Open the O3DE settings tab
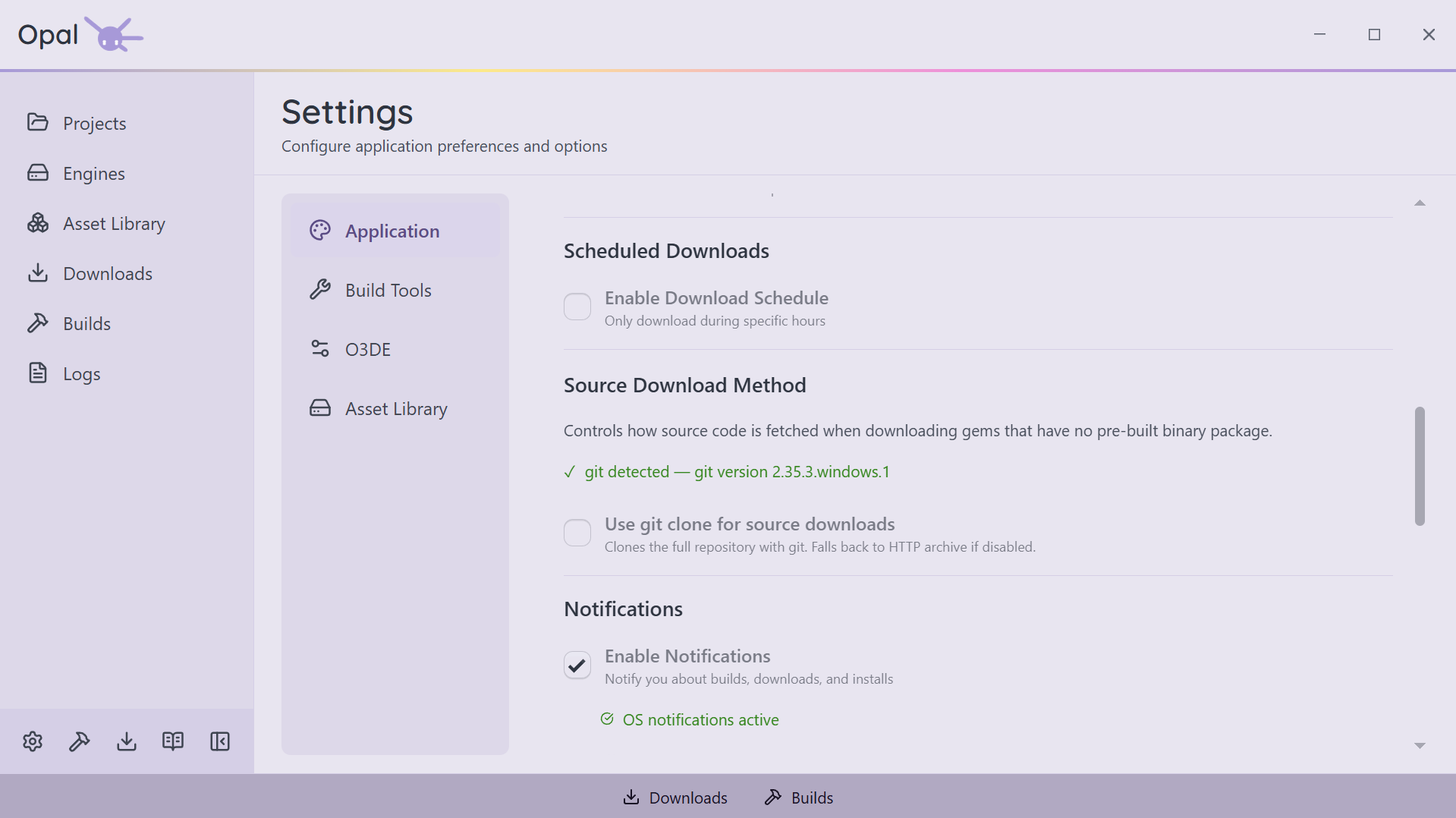This screenshot has width=1456, height=818. click(395, 349)
